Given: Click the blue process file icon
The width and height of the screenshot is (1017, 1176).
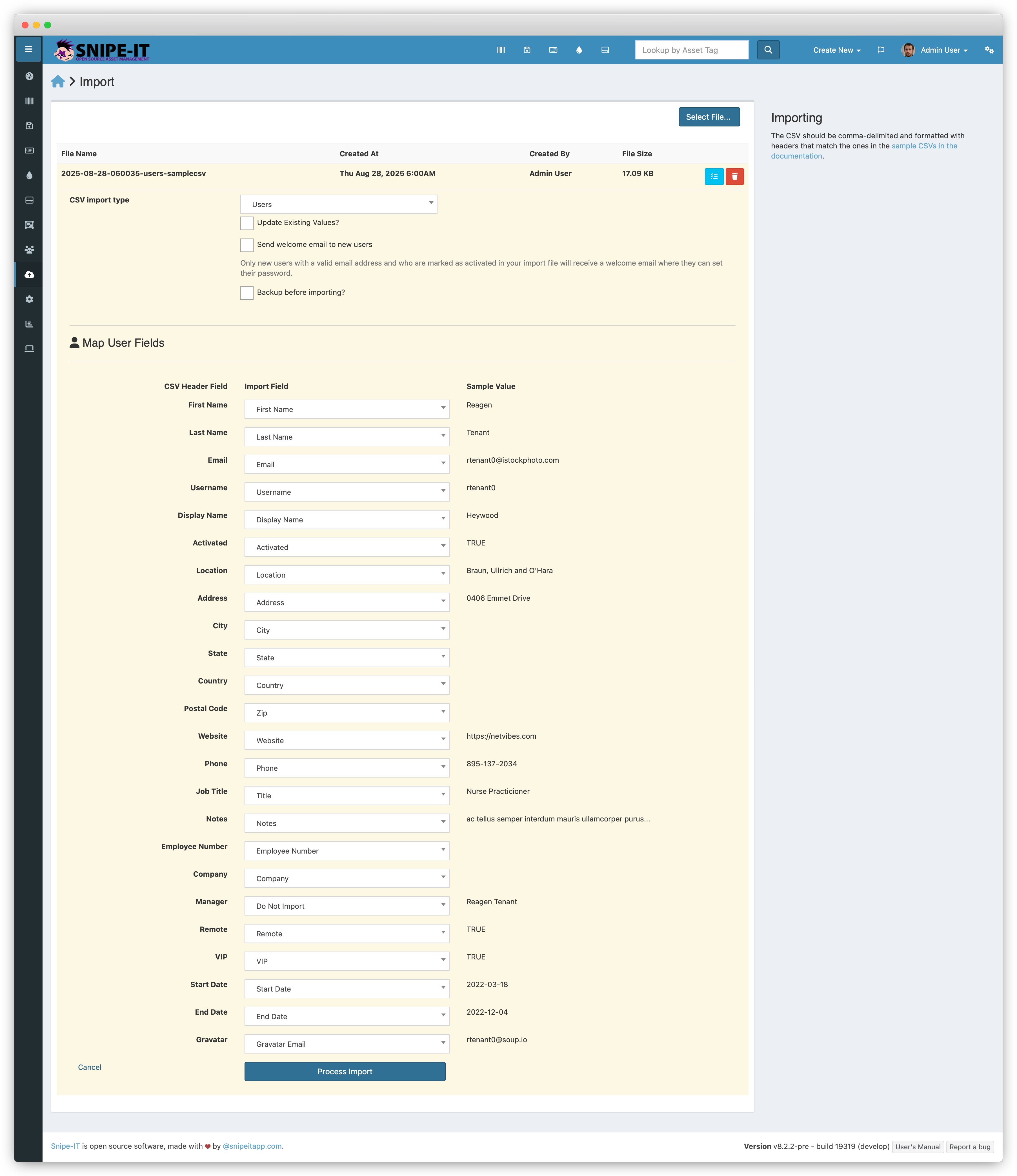Looking at the screenshot, I should pos(714,177).
